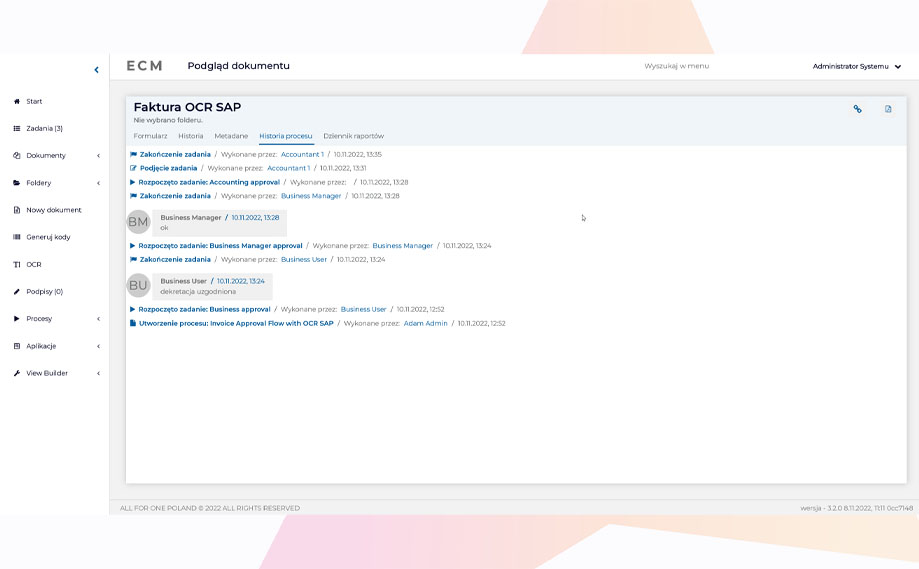Click the OCR item in sidebar
919x569 pixels.
[34, 264]
